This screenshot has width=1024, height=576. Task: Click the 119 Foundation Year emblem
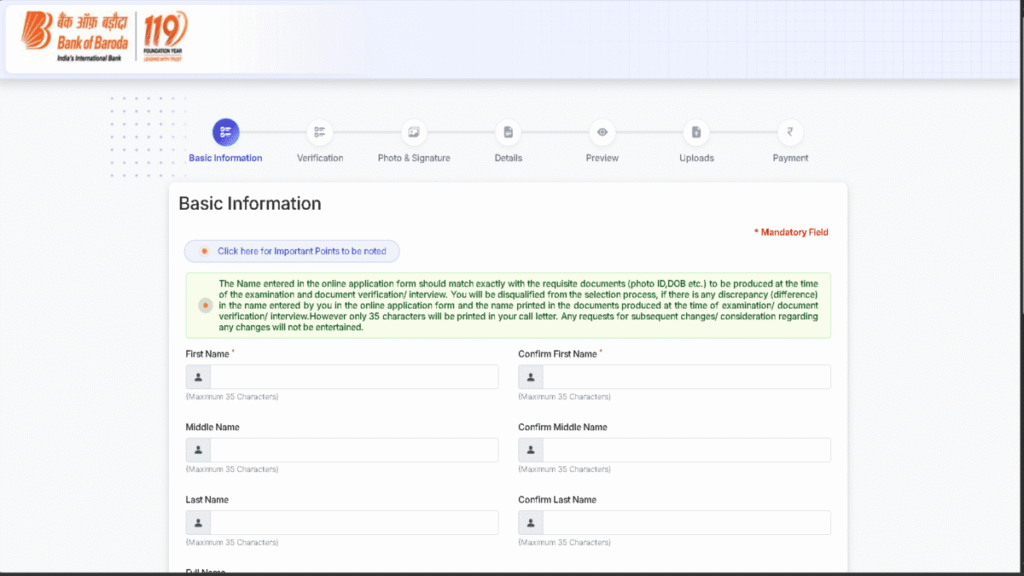pyautogui.click(x=165, y=37)
